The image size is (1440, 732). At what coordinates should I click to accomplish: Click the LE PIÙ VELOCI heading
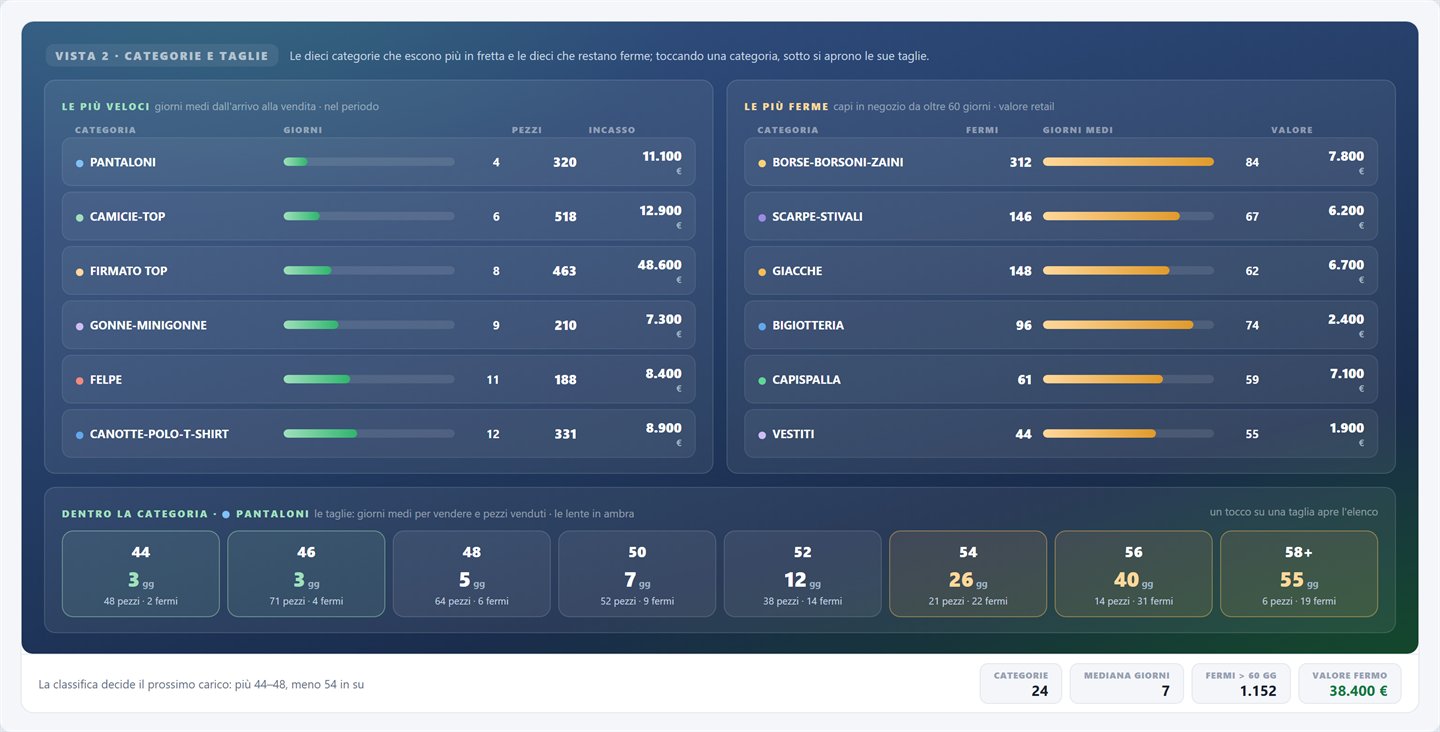106,106
